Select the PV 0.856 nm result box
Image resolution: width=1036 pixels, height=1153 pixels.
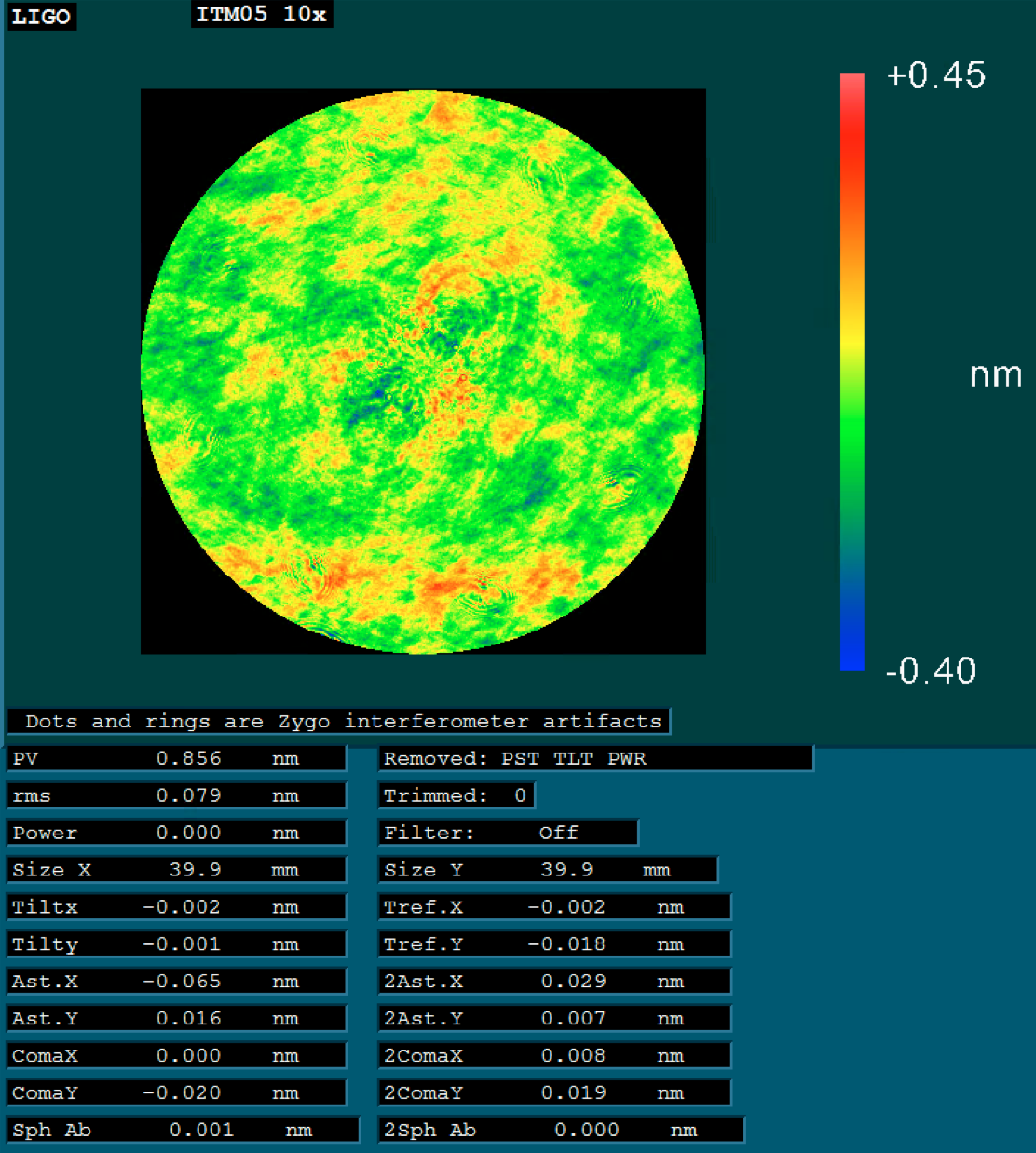click(x=176, y=759)
